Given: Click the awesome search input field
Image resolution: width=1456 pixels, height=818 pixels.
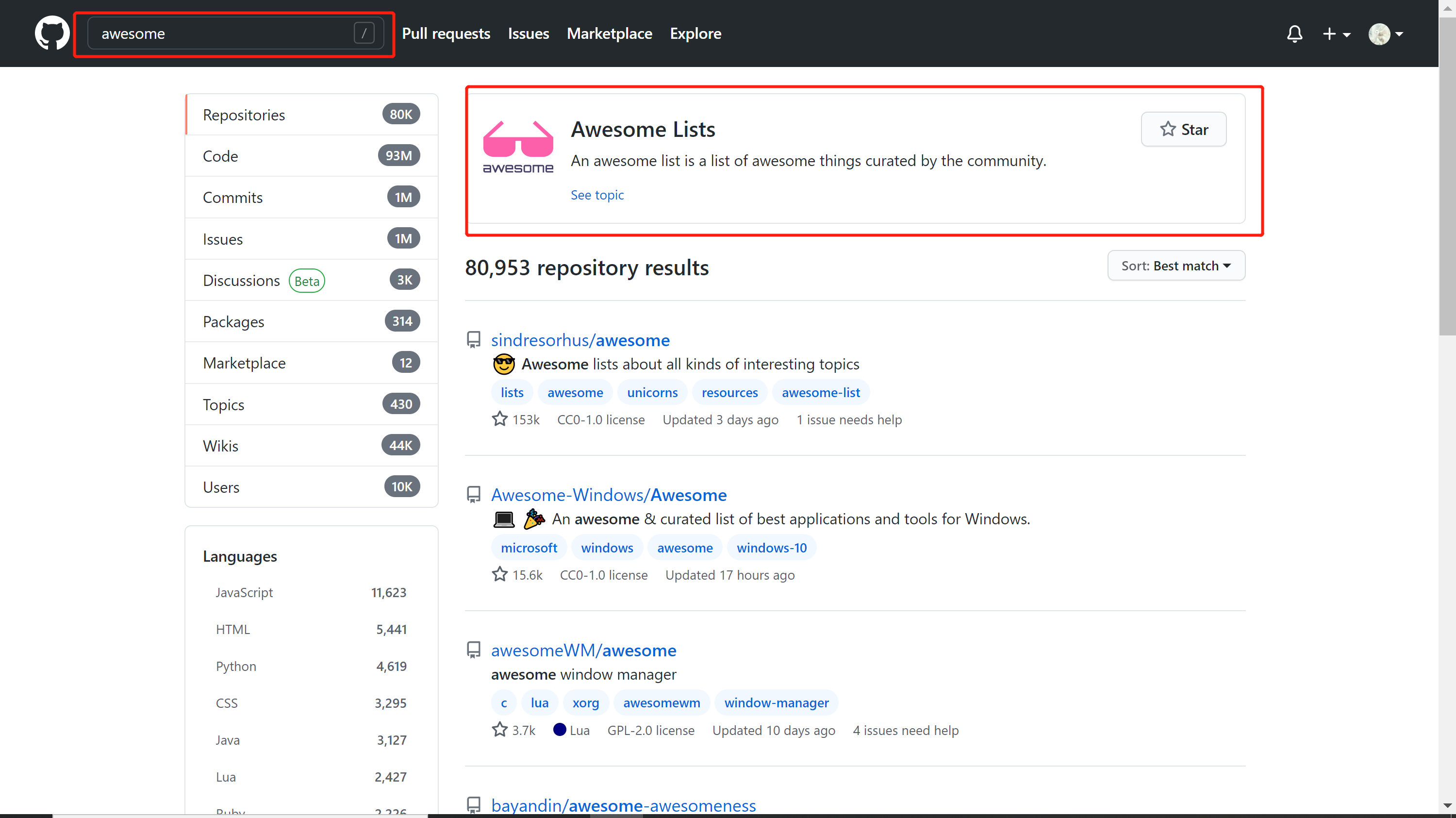Looking at the screenshot, I should (226, 34).
